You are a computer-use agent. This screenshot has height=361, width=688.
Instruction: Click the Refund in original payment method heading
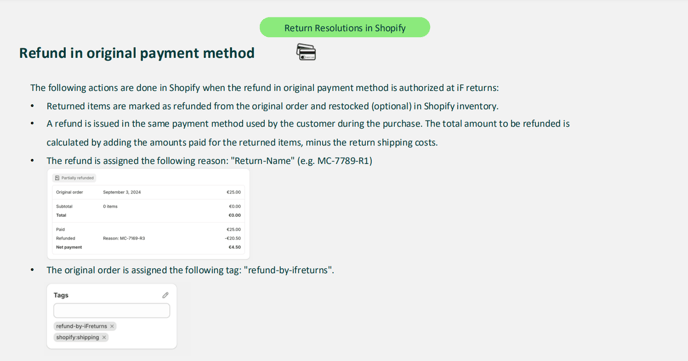tap(136, 53)
